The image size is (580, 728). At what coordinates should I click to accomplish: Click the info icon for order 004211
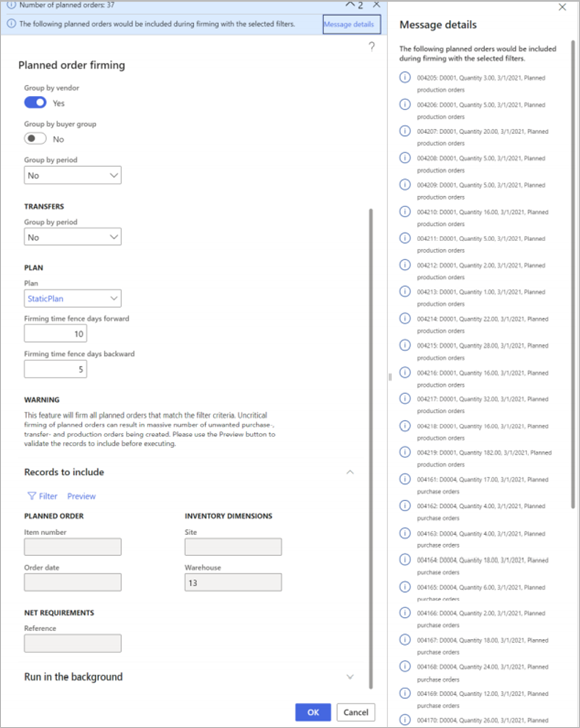[x=405, y=238]
